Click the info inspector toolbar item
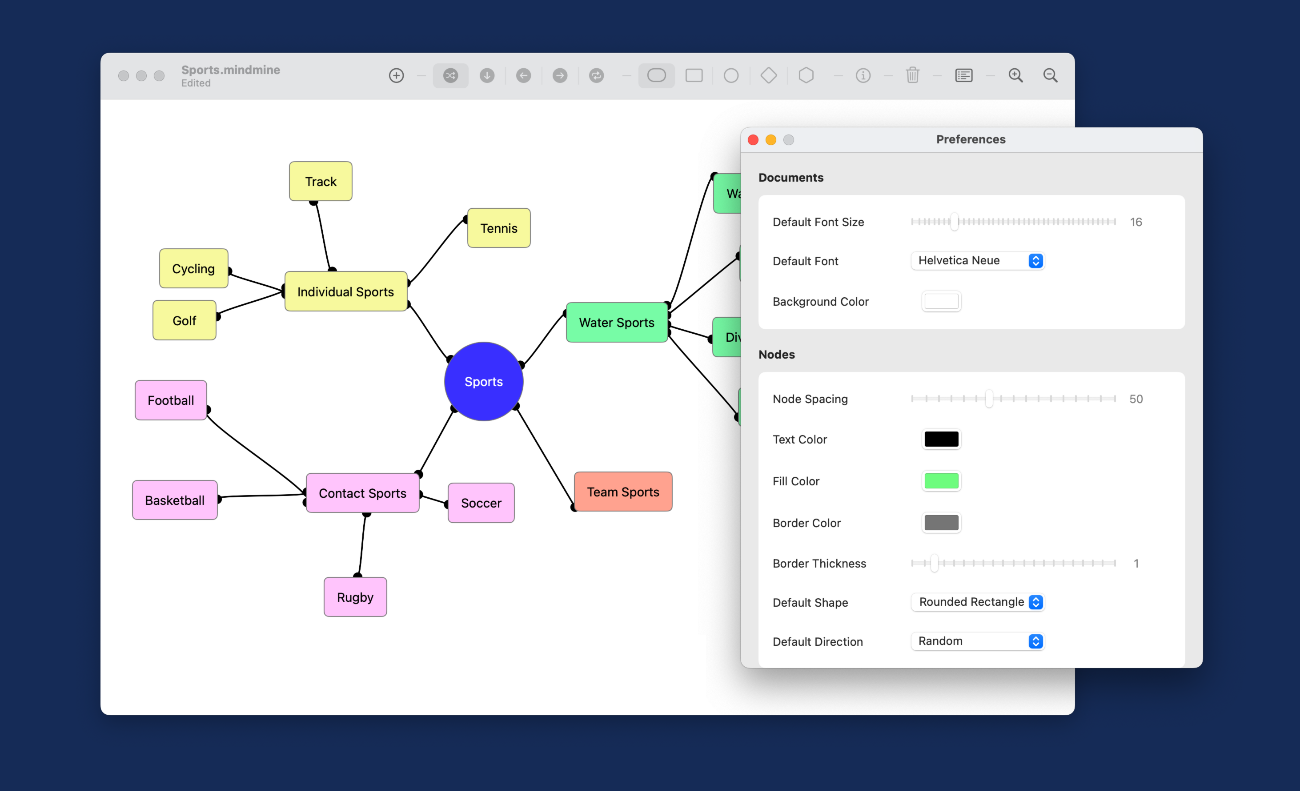 [863, 76]
